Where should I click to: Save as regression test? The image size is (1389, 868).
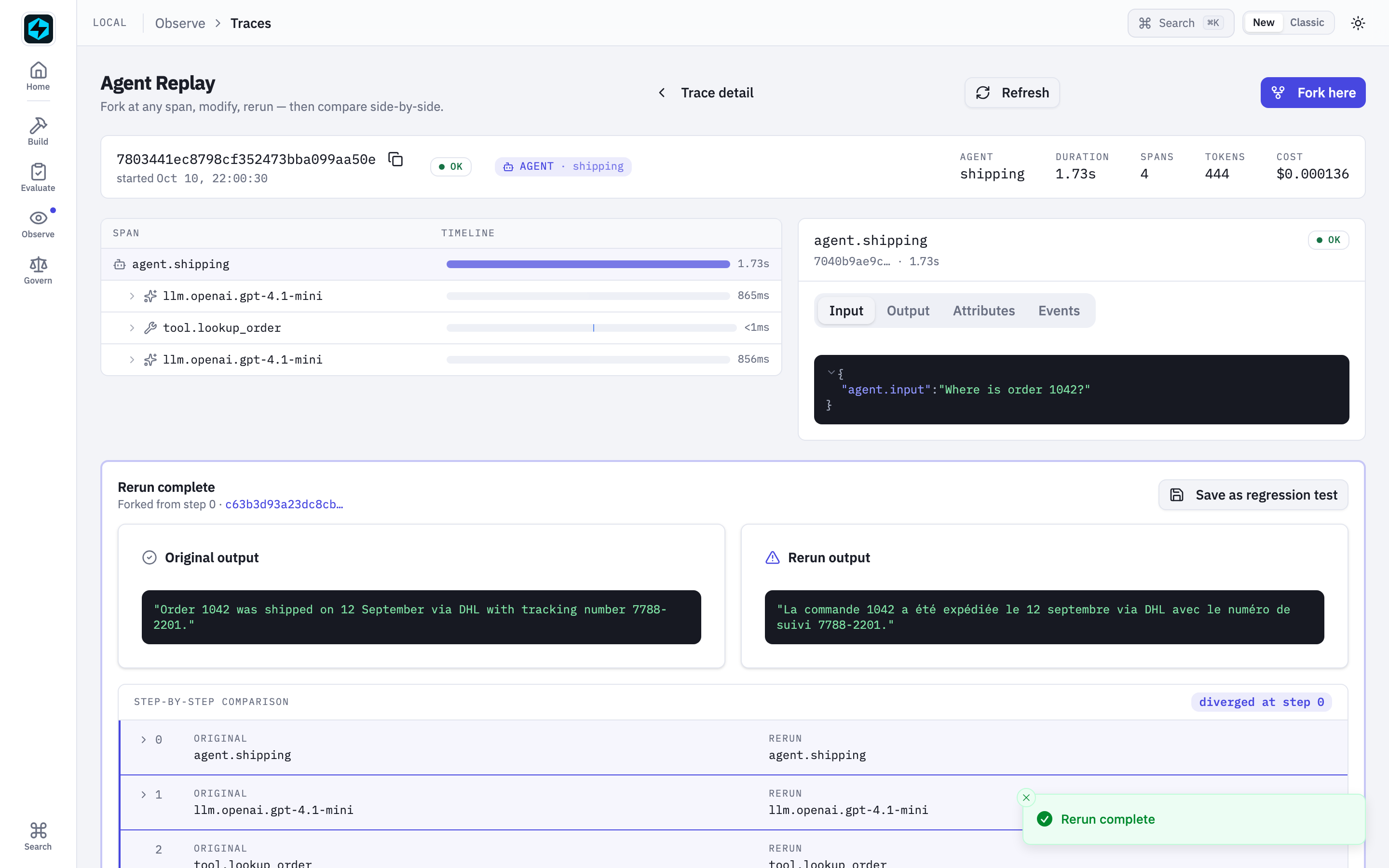click(x=1253, y=495)
